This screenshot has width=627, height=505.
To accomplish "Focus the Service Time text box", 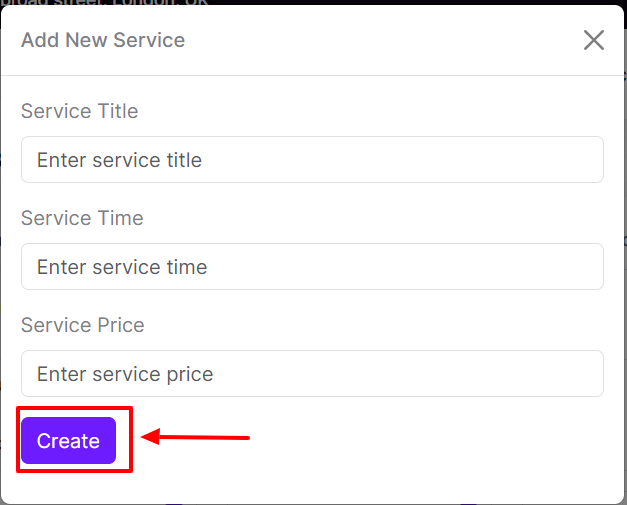I will (x=312, y=267).
